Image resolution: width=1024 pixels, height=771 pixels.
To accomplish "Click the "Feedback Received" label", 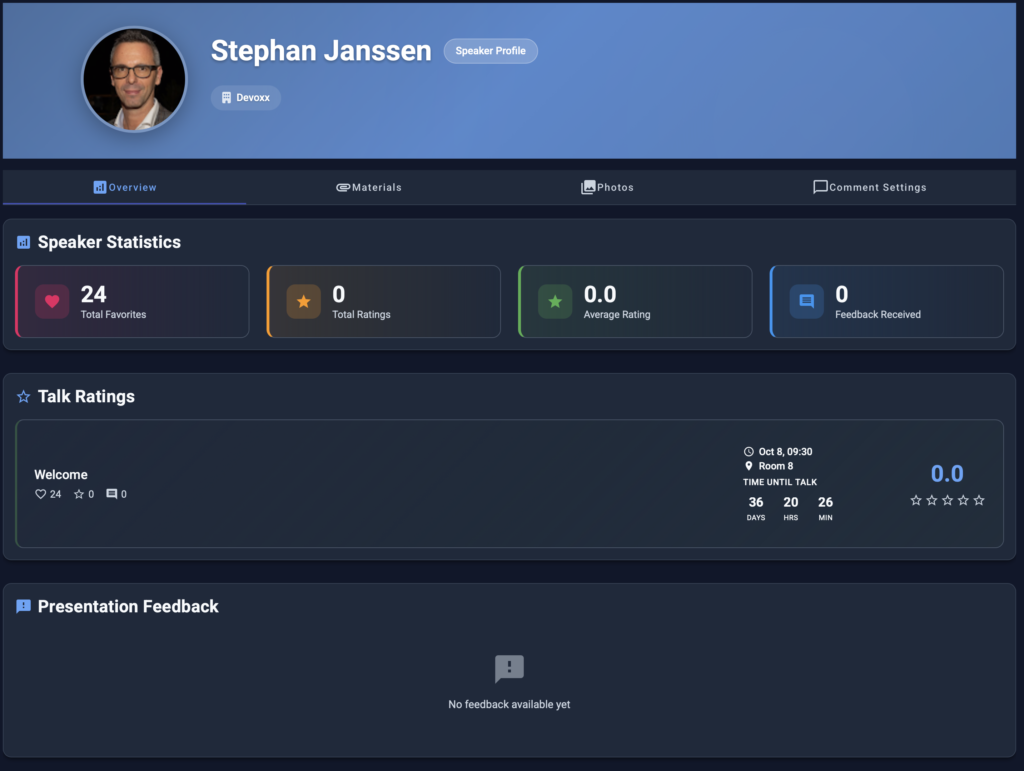I will click(878, 315).
